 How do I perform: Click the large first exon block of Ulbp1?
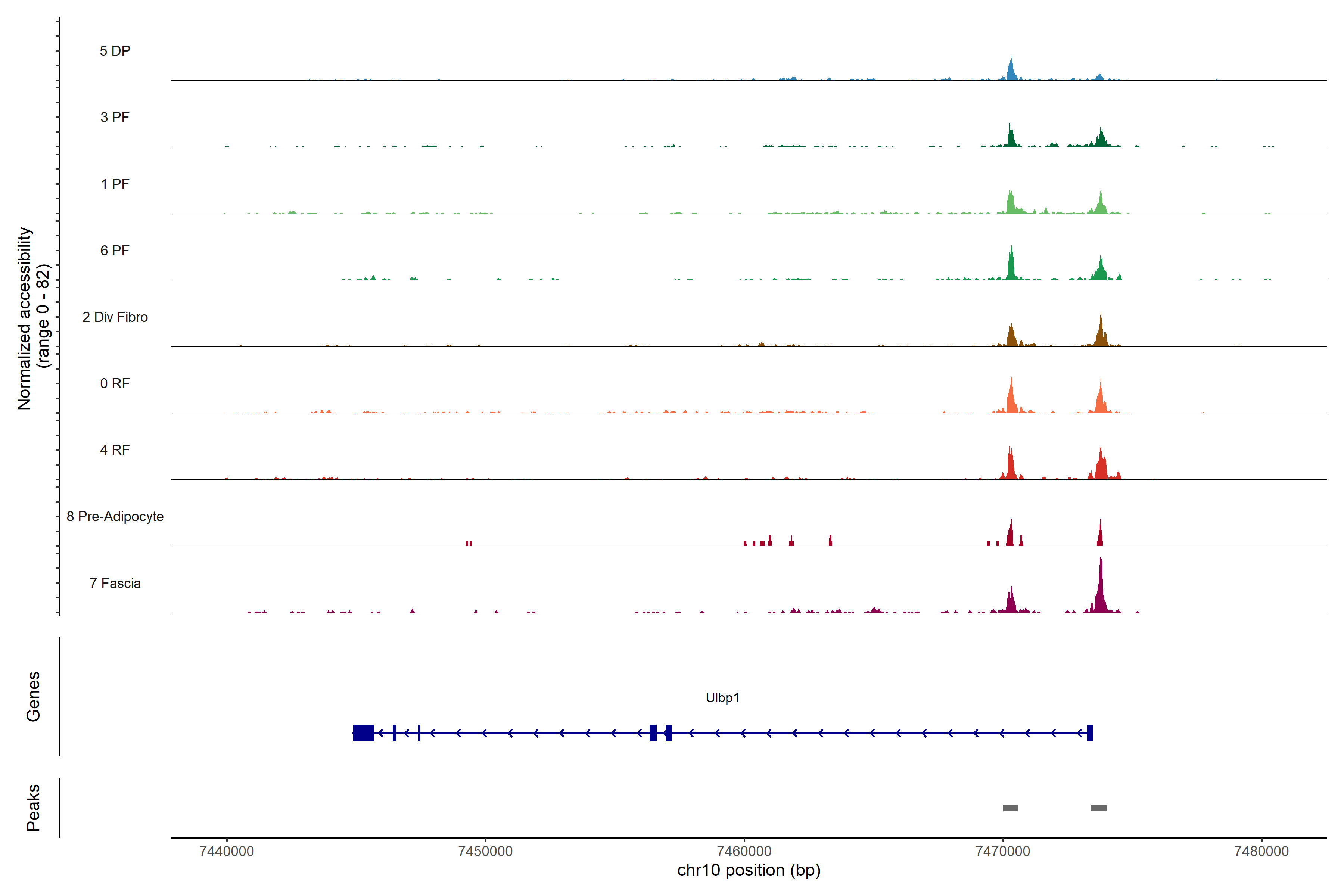click(x=363, y=732)
